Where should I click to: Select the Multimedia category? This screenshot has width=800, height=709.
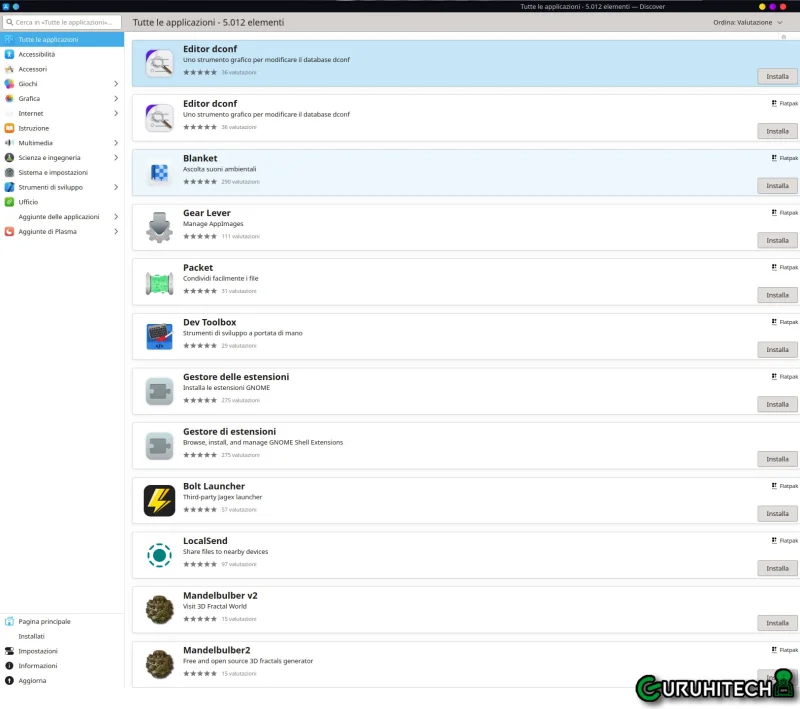click(36, 143)
